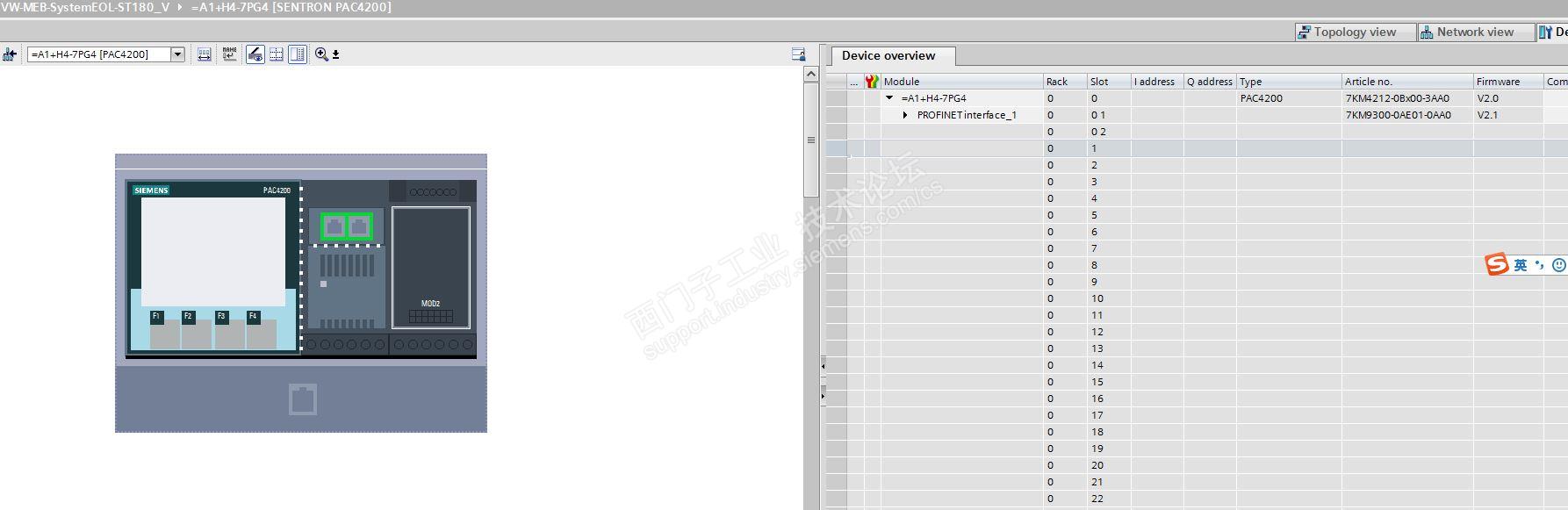Click the diagnostics icon column header
Viewport: 1568px width, 510px height.
coord(872,82)
